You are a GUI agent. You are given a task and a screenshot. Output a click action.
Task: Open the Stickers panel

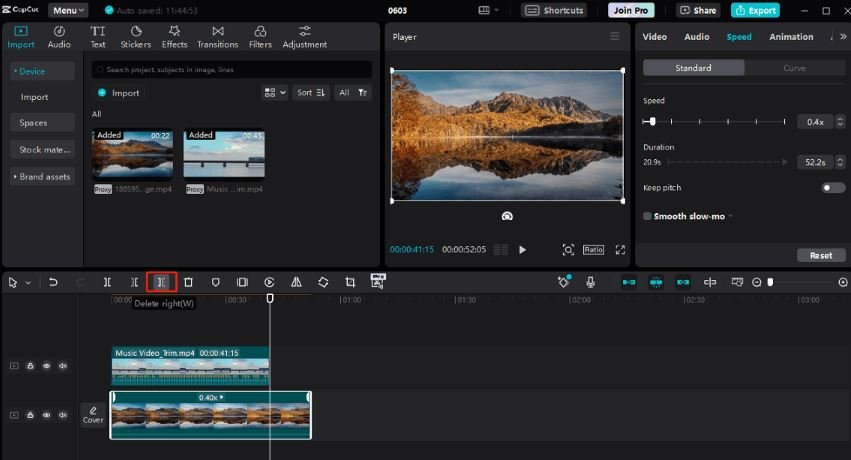coord(136,37)
